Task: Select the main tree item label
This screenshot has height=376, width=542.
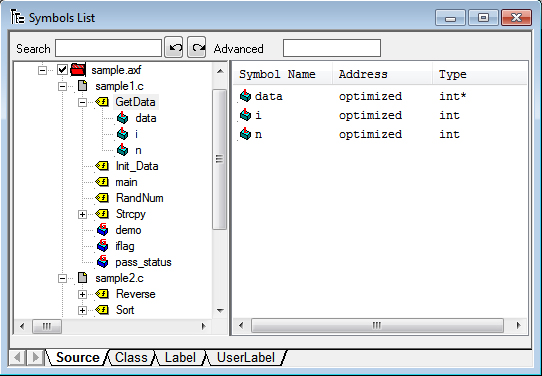Action: tap(126, 182)
